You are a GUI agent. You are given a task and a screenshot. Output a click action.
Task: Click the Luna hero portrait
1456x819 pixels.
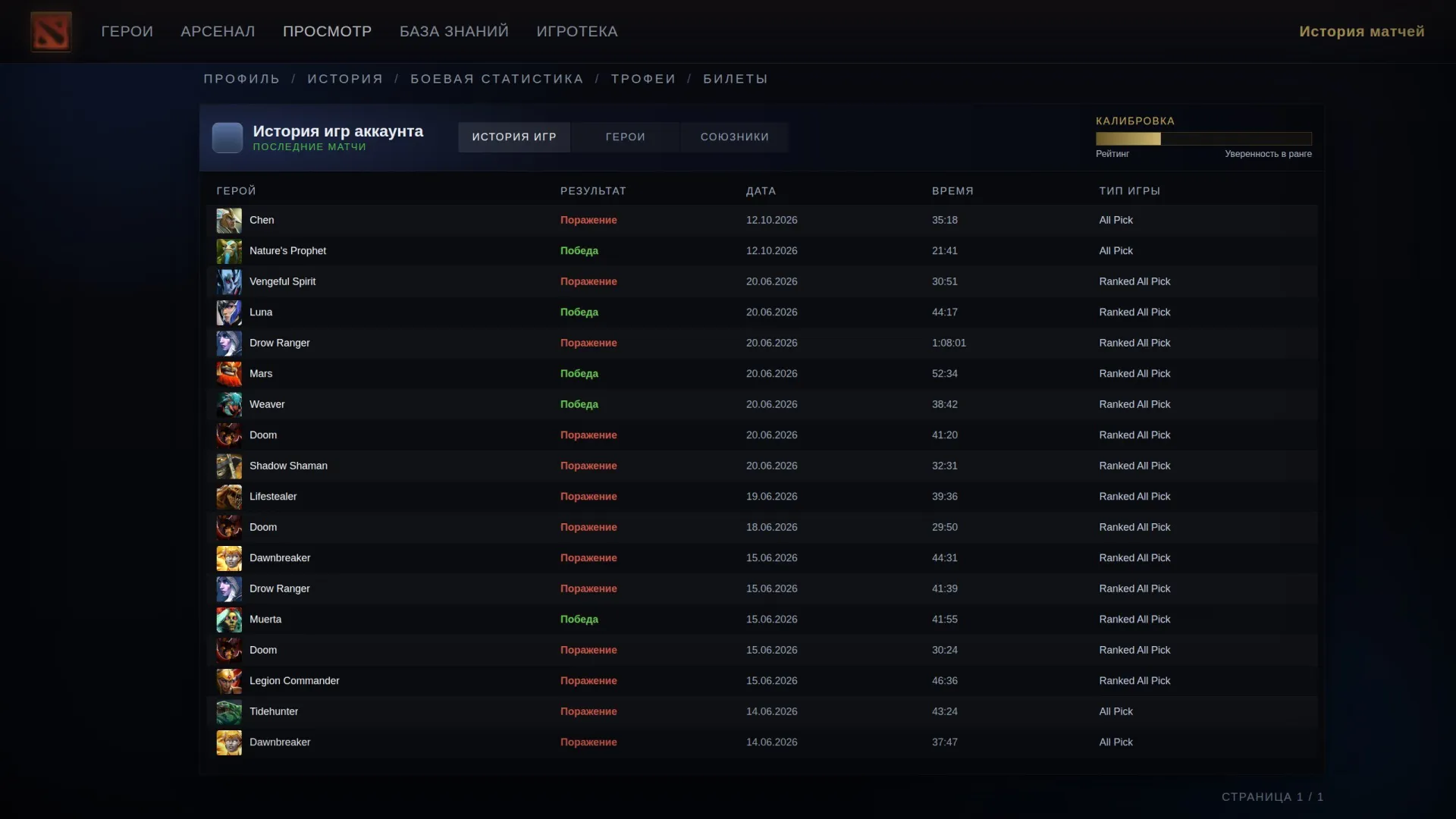coord(229,312)
